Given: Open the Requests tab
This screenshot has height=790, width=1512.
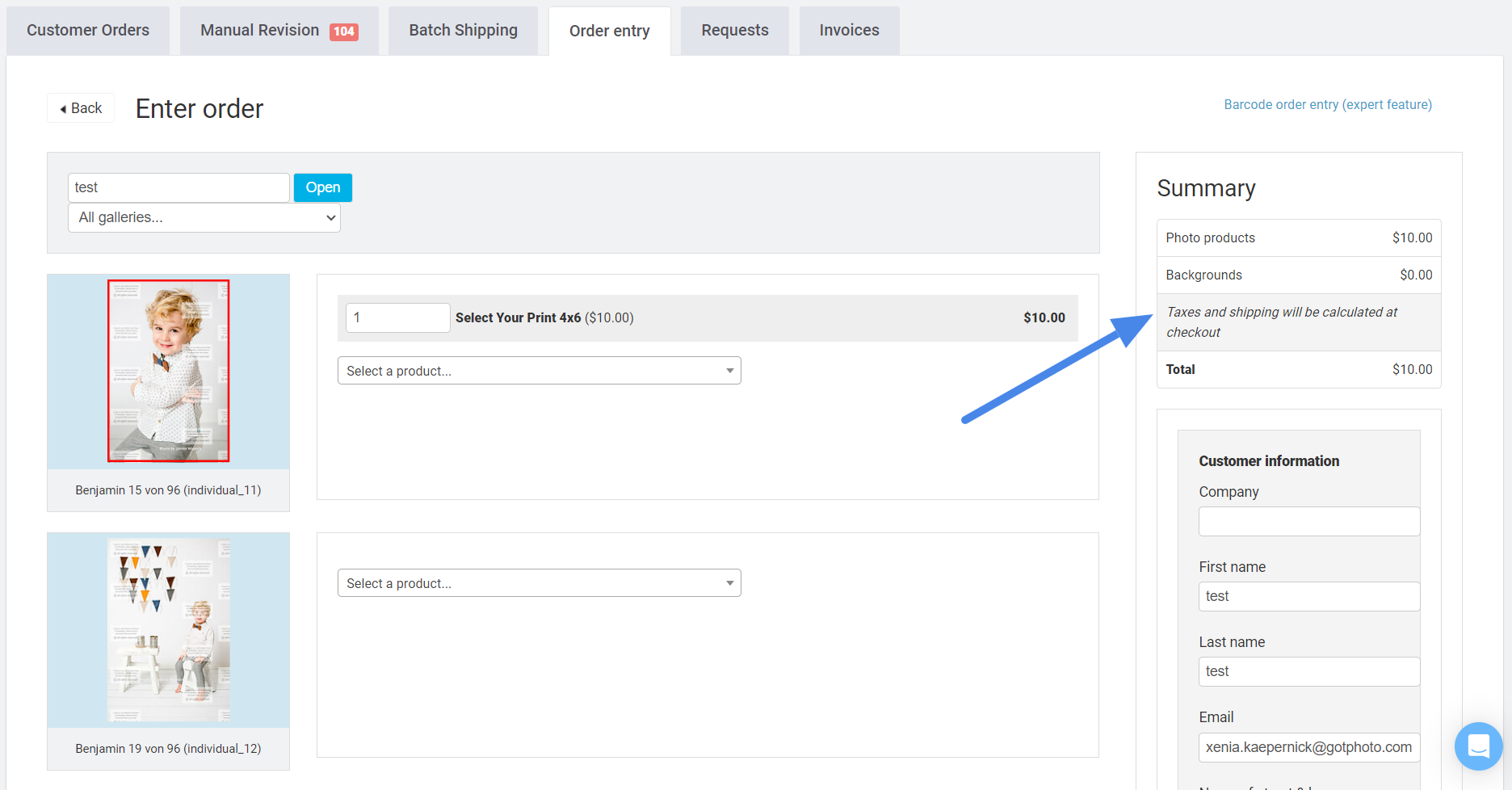Looking at the screenshot, I should tap(735, 31).
